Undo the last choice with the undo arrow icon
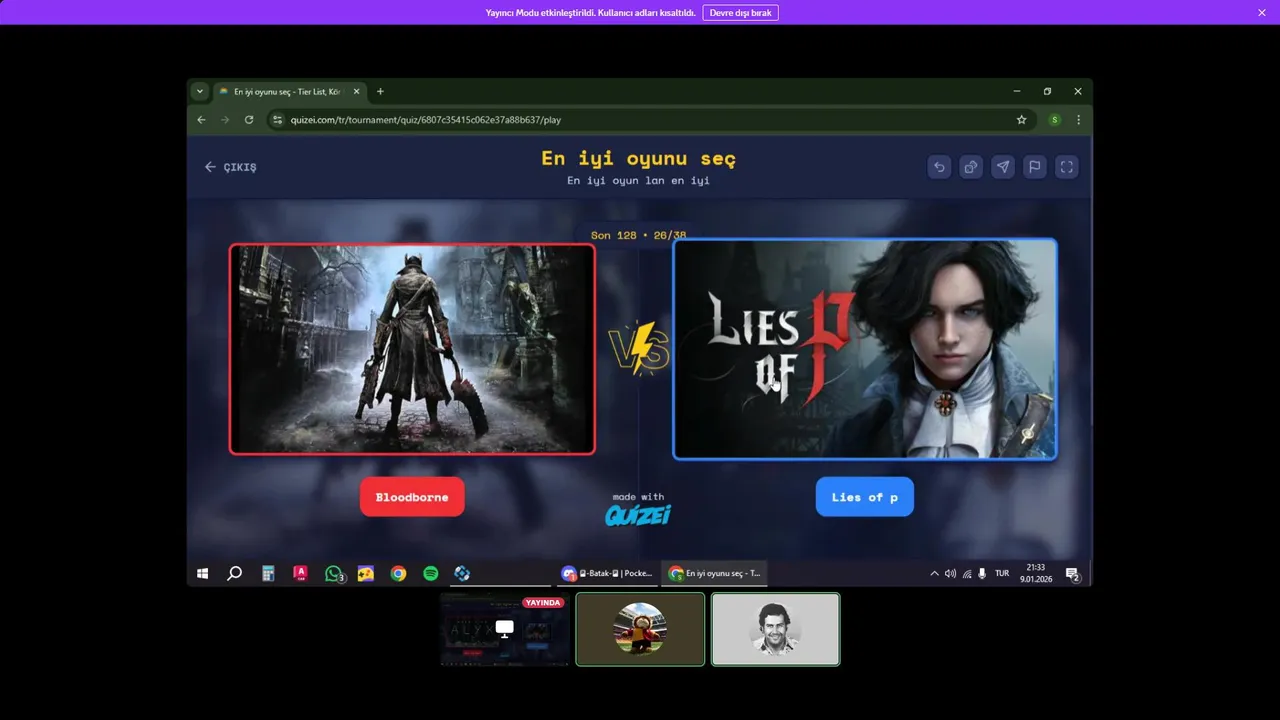 (x=939, y=167)
